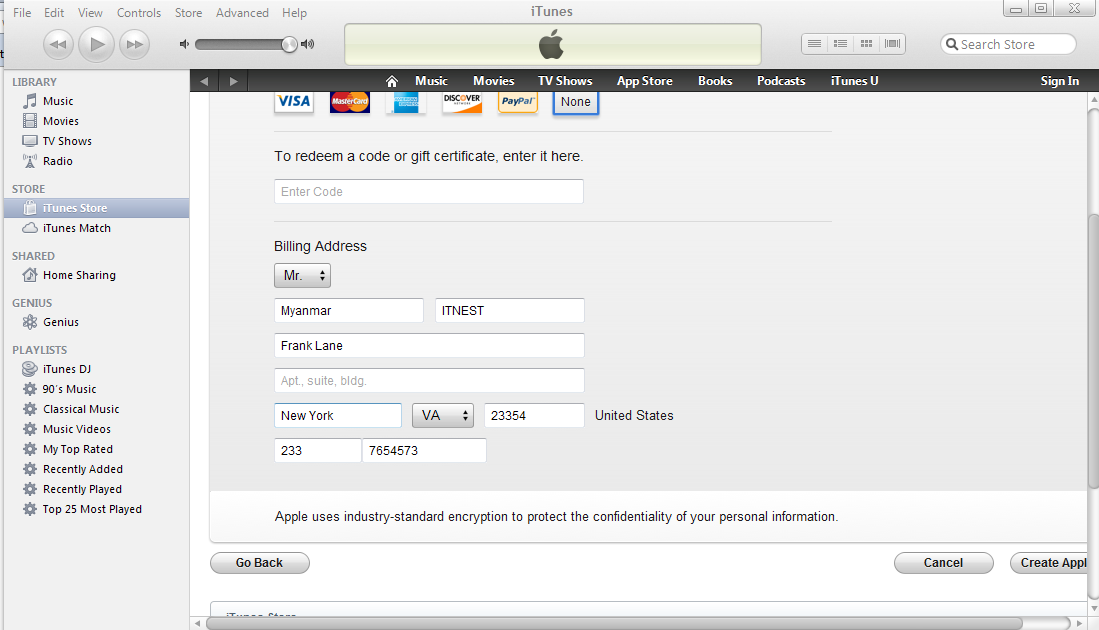
Task: Click the Cancel button
Action: [x=943, y=563]
